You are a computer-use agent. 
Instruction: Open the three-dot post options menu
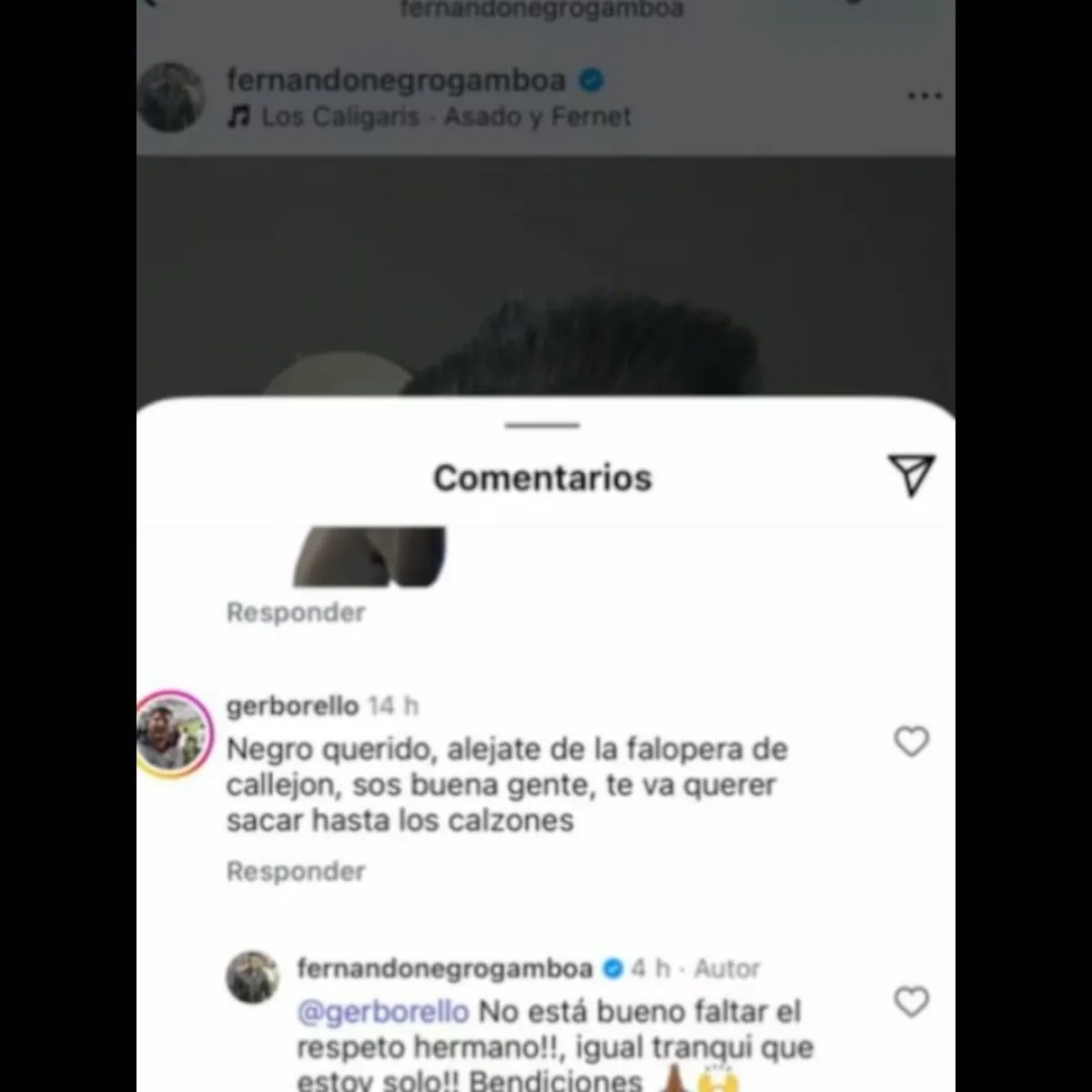pyautogui.click(x=925, y=96)
